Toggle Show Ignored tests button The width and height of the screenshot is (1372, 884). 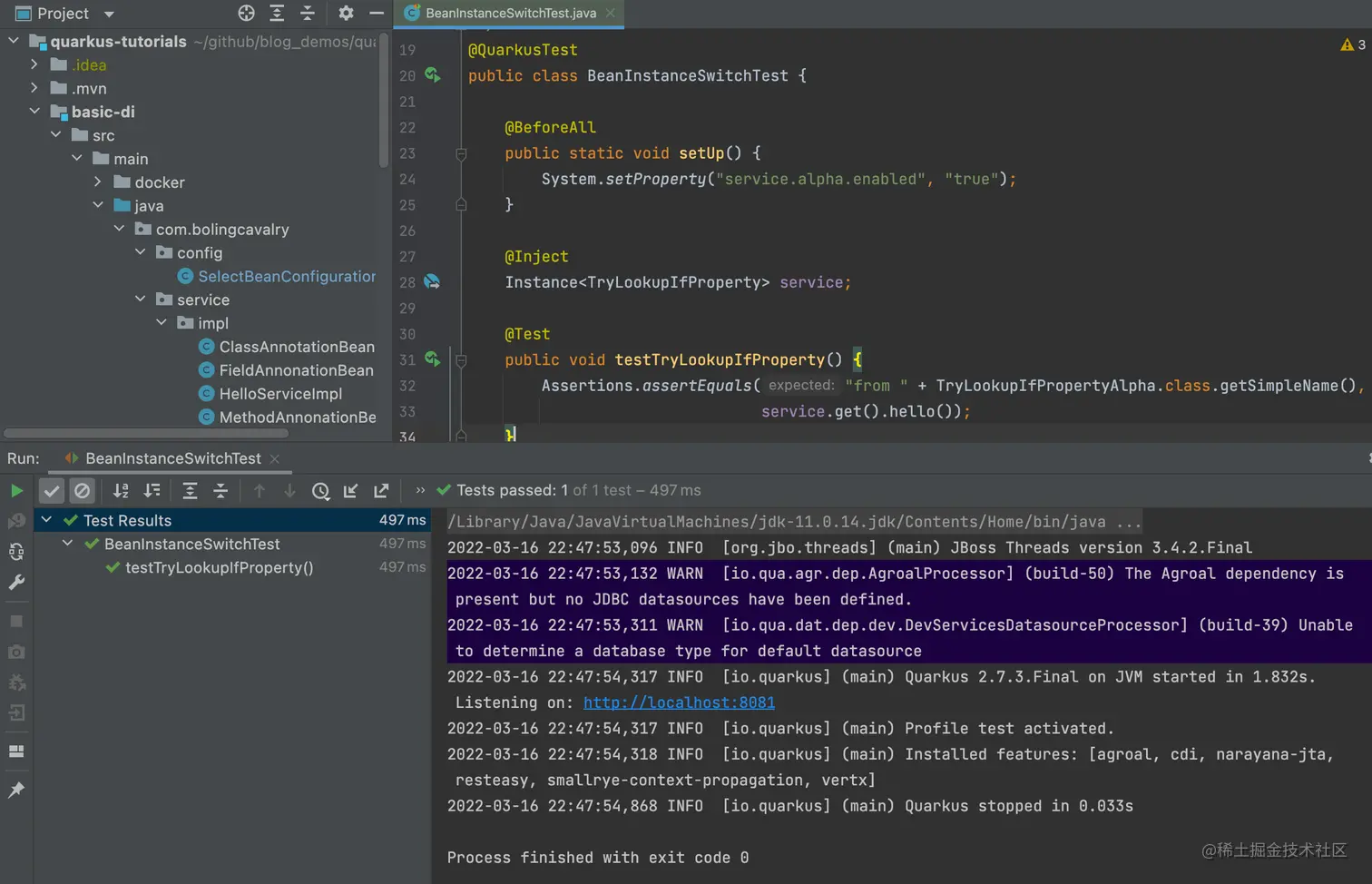[83, 491]
